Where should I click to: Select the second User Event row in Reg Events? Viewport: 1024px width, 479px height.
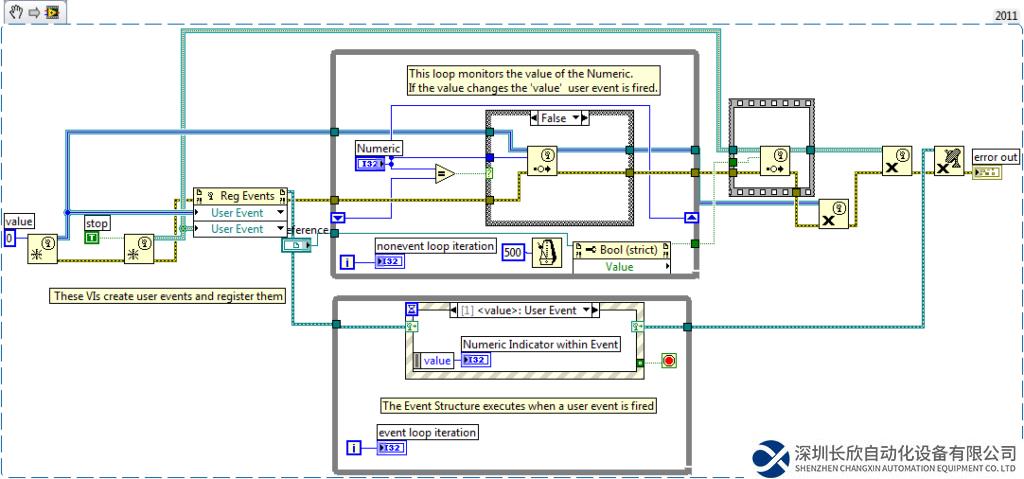click(238, 229)
